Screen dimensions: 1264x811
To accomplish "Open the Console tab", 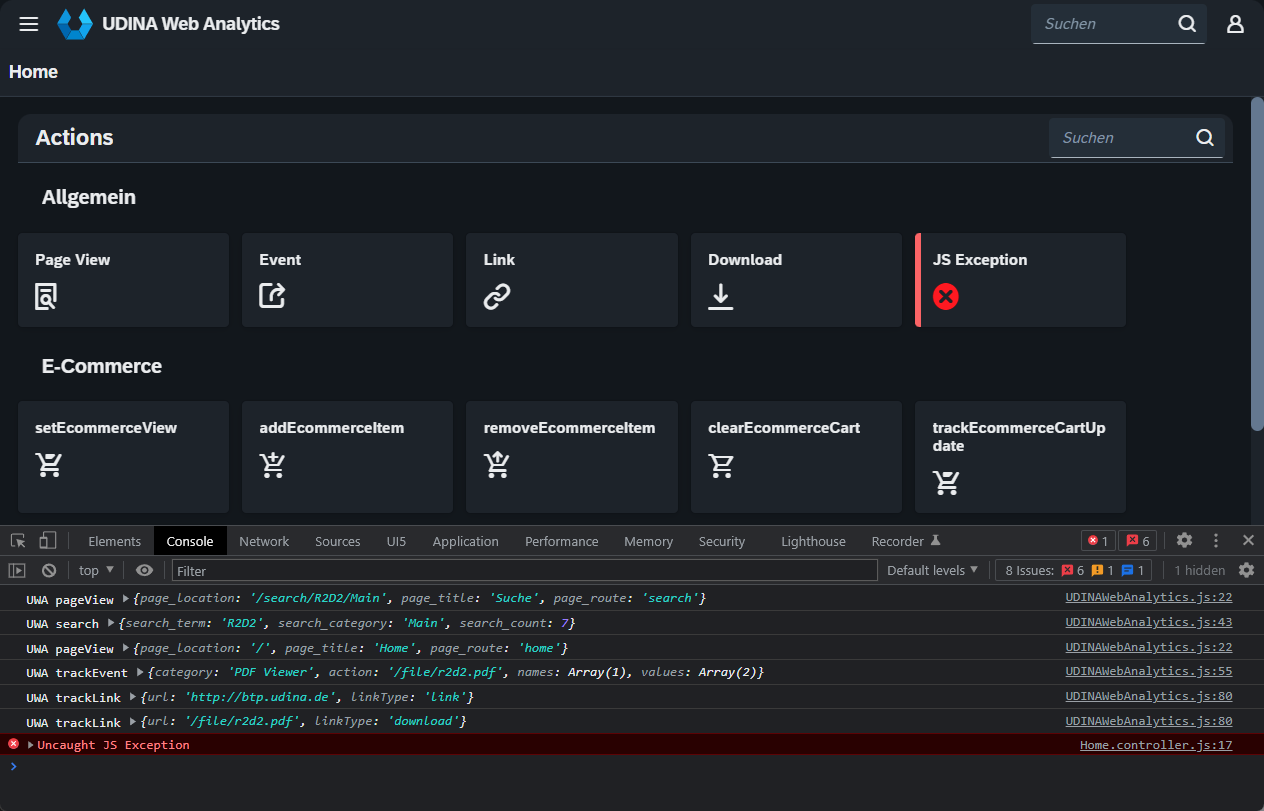I will click(190, 541).
